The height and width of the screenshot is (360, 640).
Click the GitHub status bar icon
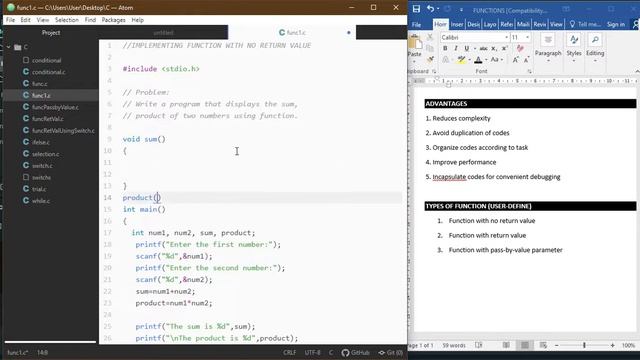[356, 353]
